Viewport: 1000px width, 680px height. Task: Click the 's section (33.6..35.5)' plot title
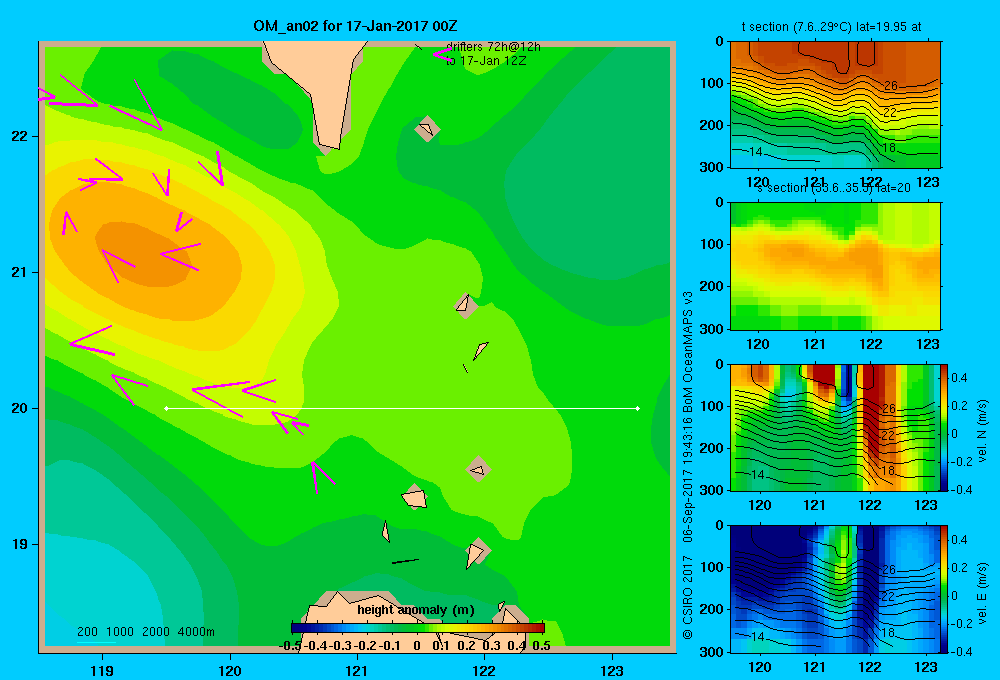pos(834,188)
